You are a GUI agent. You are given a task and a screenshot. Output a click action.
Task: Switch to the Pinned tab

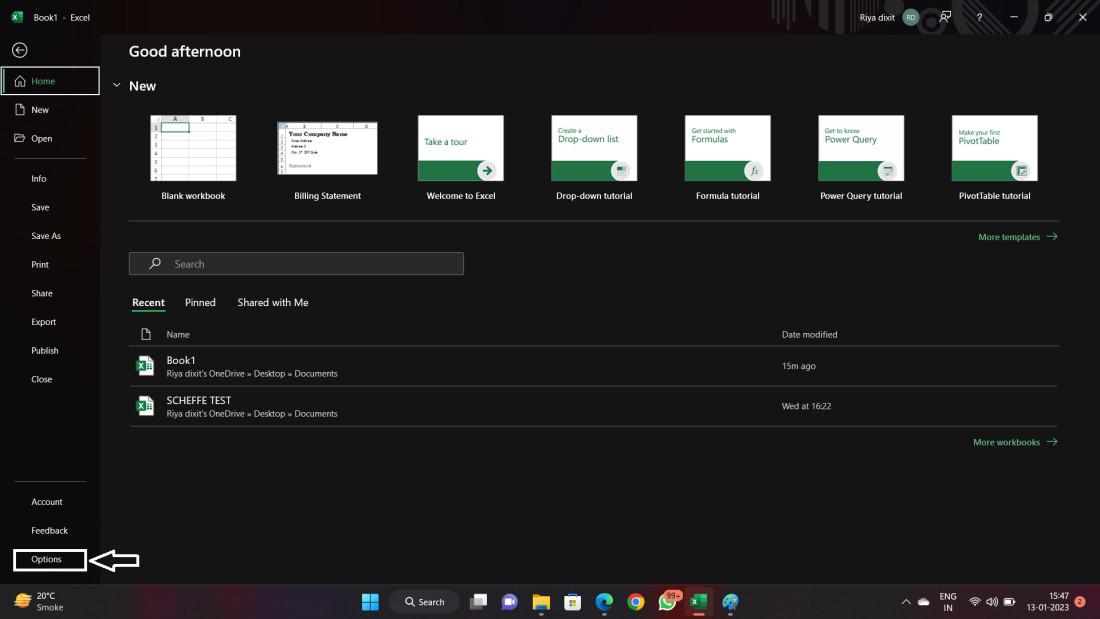tap(200, 302)
